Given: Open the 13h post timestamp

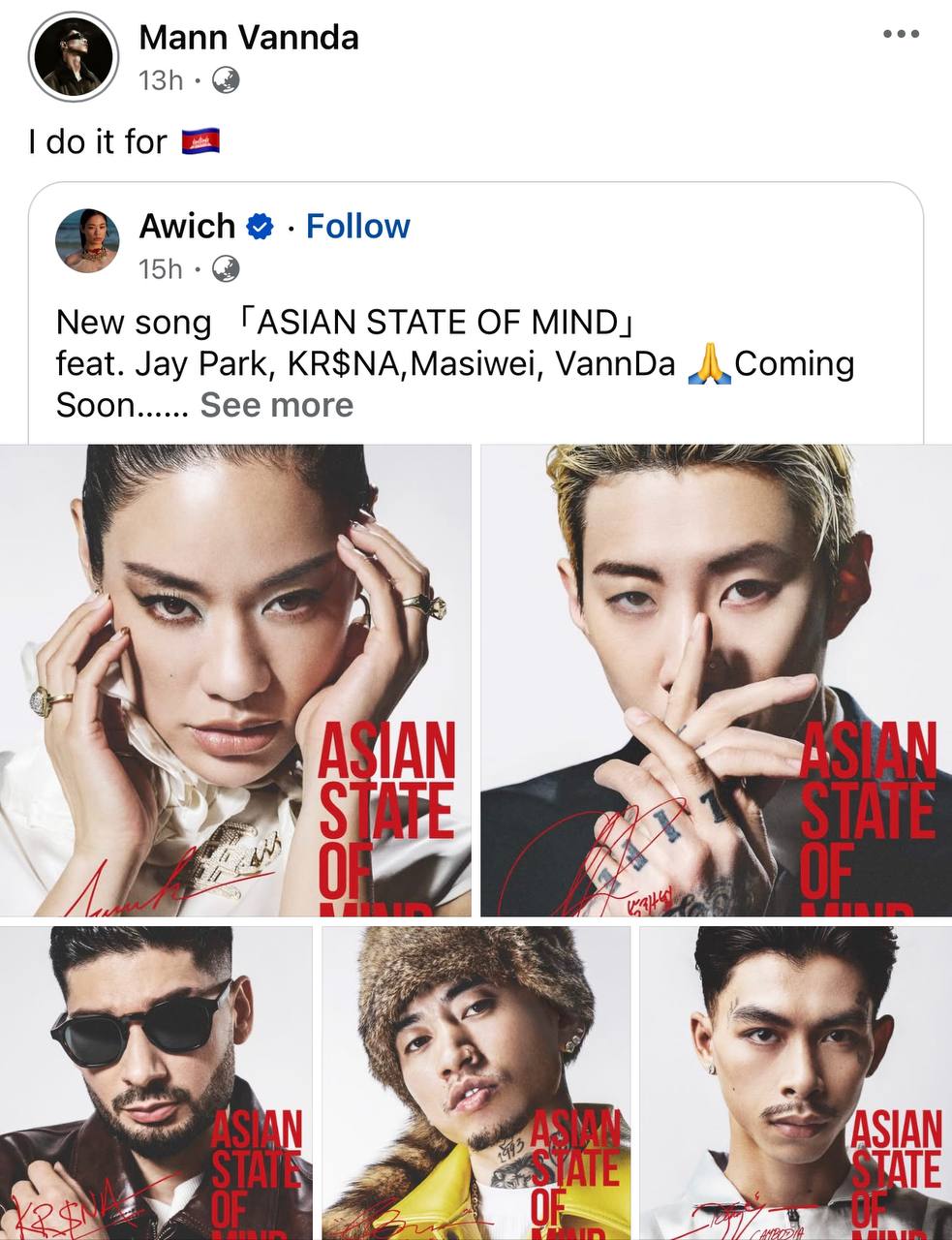Looking at the screenshot, I should [161, 80].
